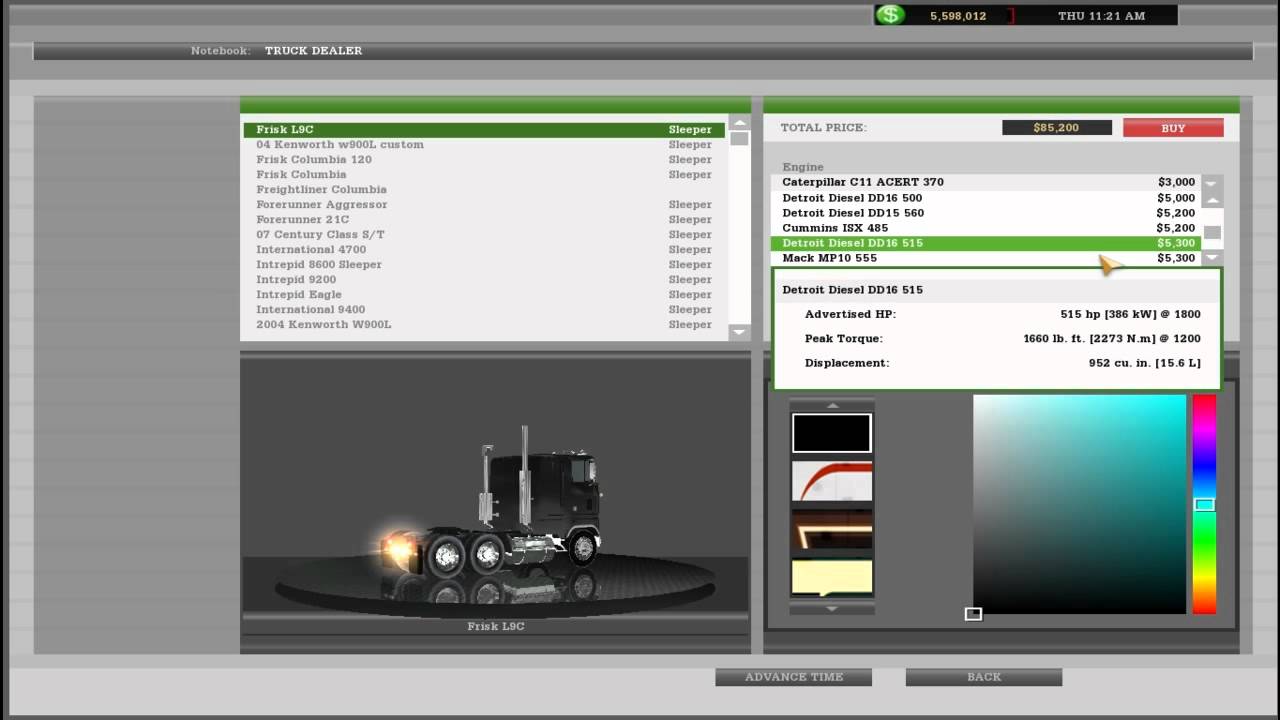This screenshot has height=720, width=1280.
Task: Select Frisk L9C truck
Action: coord(484,130)
